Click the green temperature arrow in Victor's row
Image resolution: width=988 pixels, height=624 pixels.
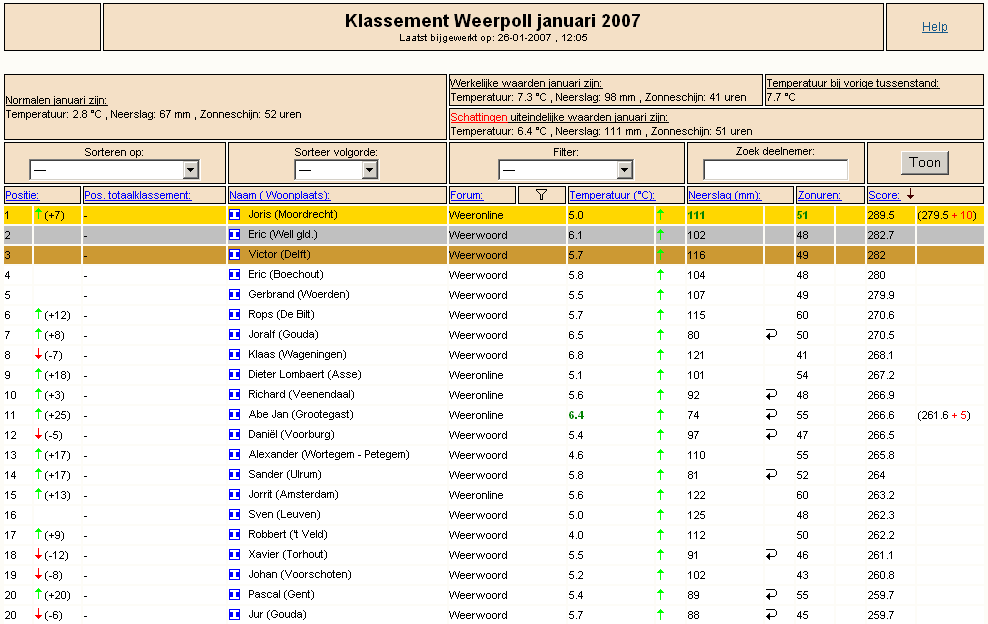coord(660,255)
